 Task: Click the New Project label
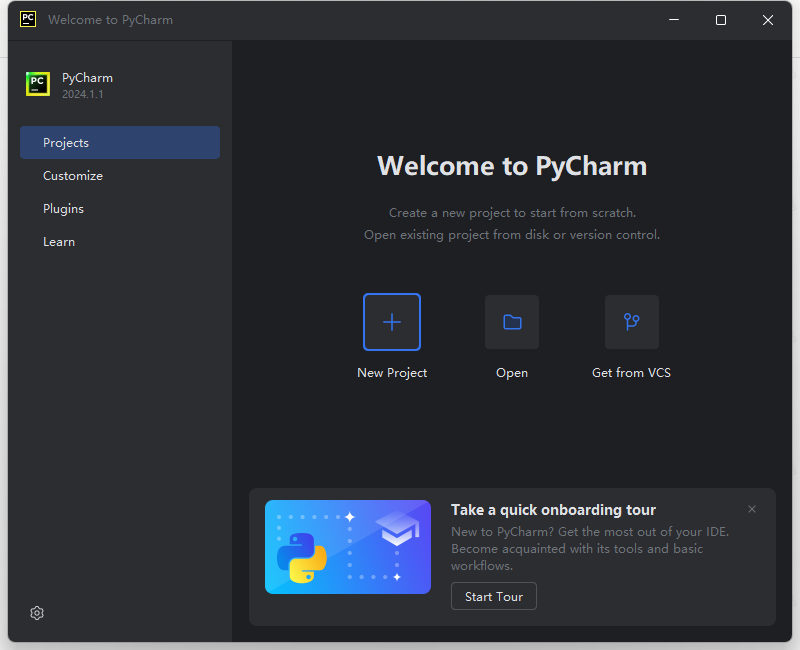click(392, 373)
